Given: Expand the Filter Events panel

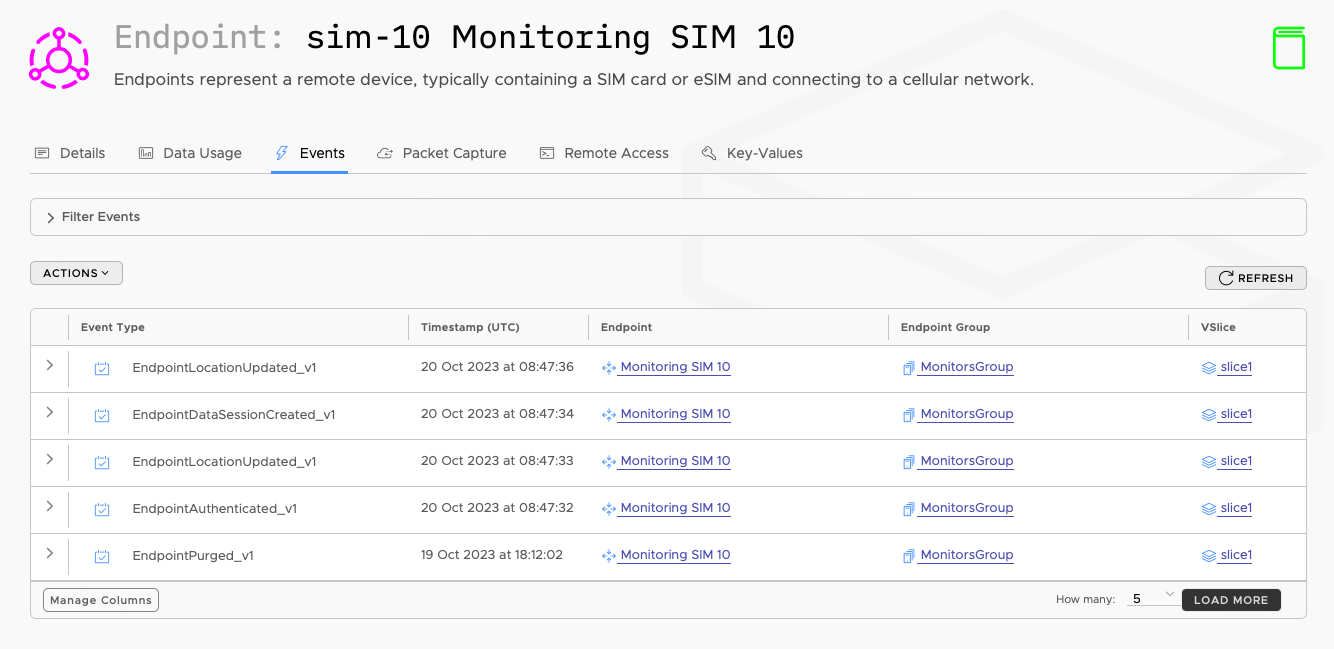Looking at the screenshot, I should [668, 217].
